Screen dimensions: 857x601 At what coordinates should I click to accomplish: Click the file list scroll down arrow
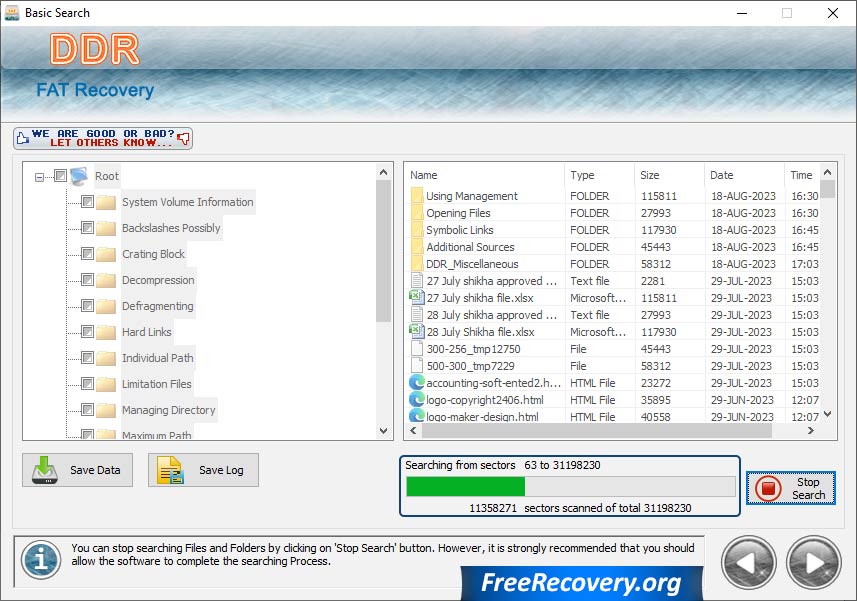[827, 414]
